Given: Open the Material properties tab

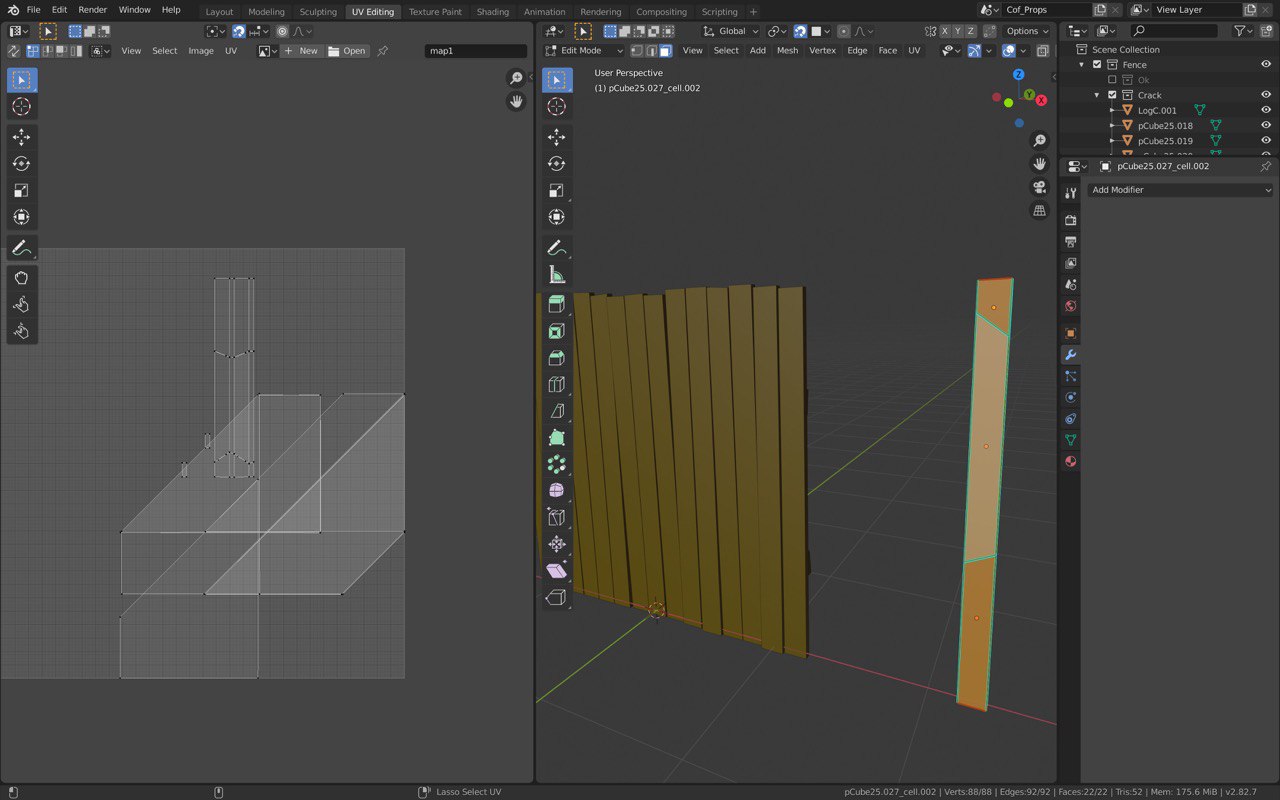Looking at the screenshot, I should 1070,462.
